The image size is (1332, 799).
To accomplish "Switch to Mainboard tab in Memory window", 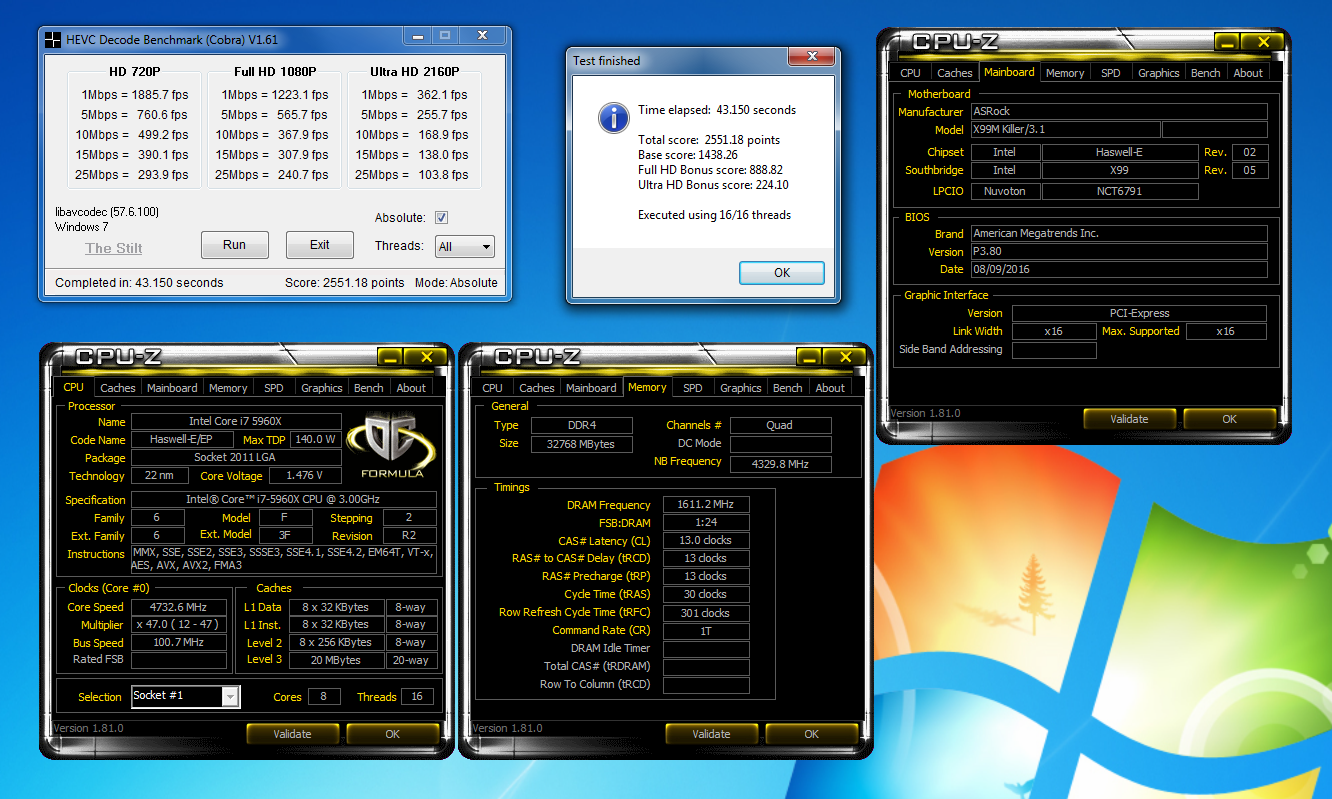I will tap(591, 388).
